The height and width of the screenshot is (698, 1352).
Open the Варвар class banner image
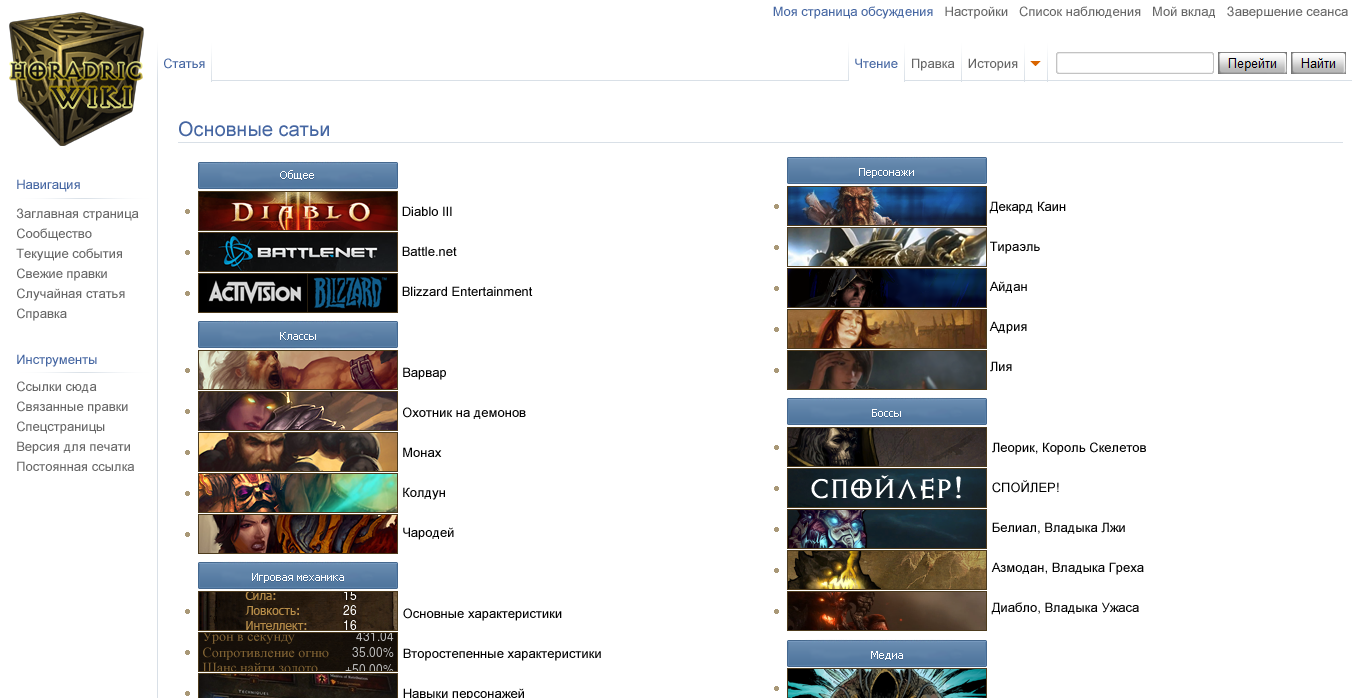[298, 370]
